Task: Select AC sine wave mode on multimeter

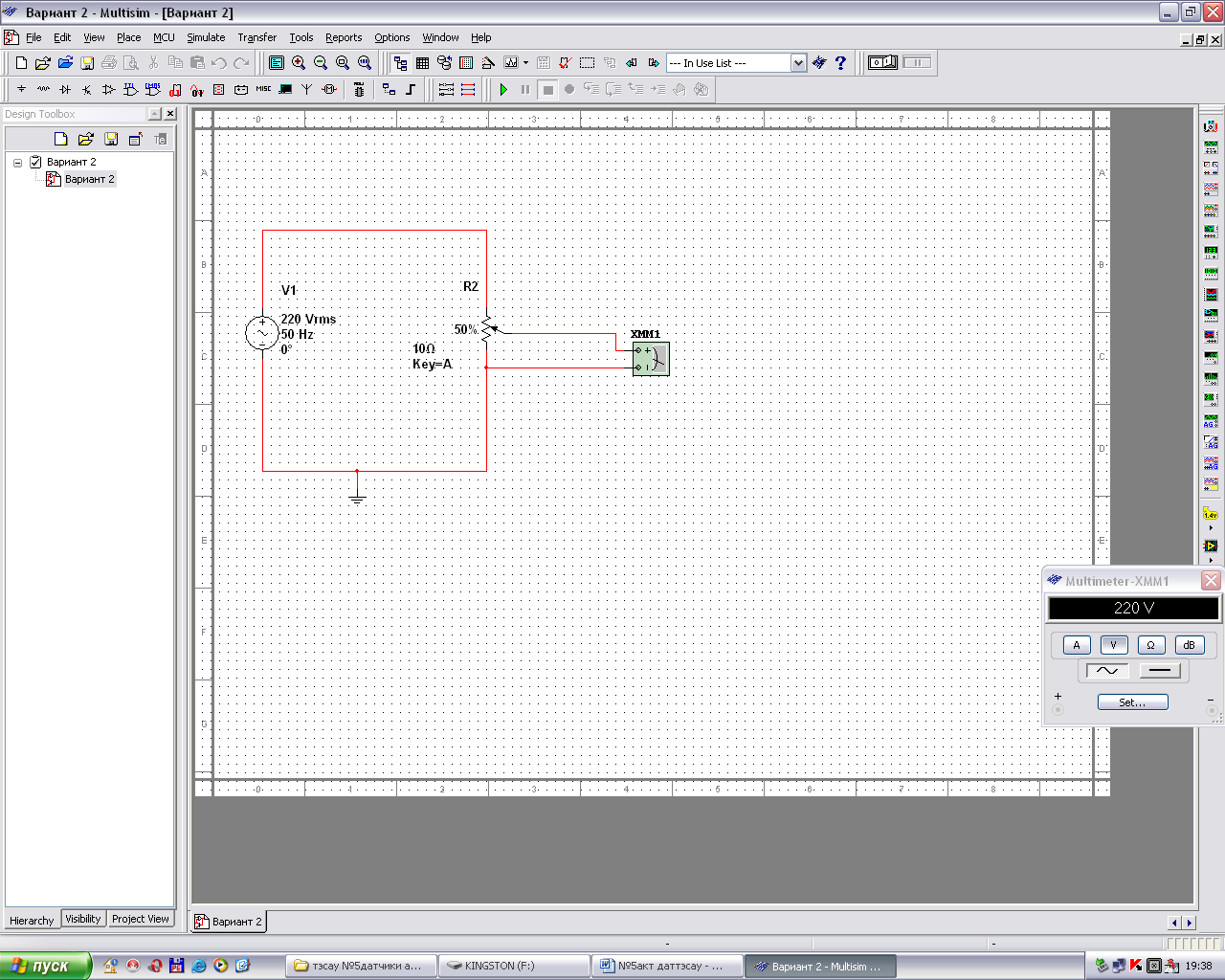Action: tap(1107, 671)
